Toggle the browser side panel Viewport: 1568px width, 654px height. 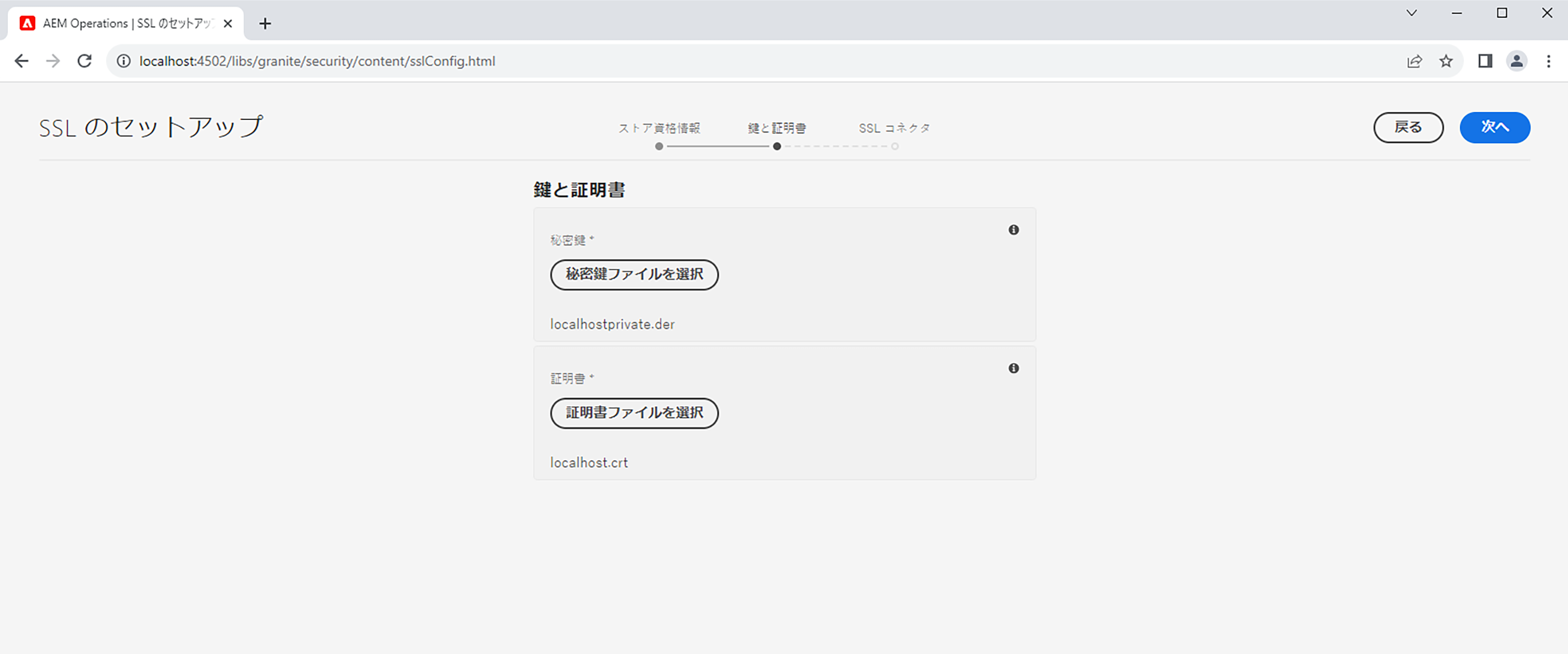coord(1484,61)
